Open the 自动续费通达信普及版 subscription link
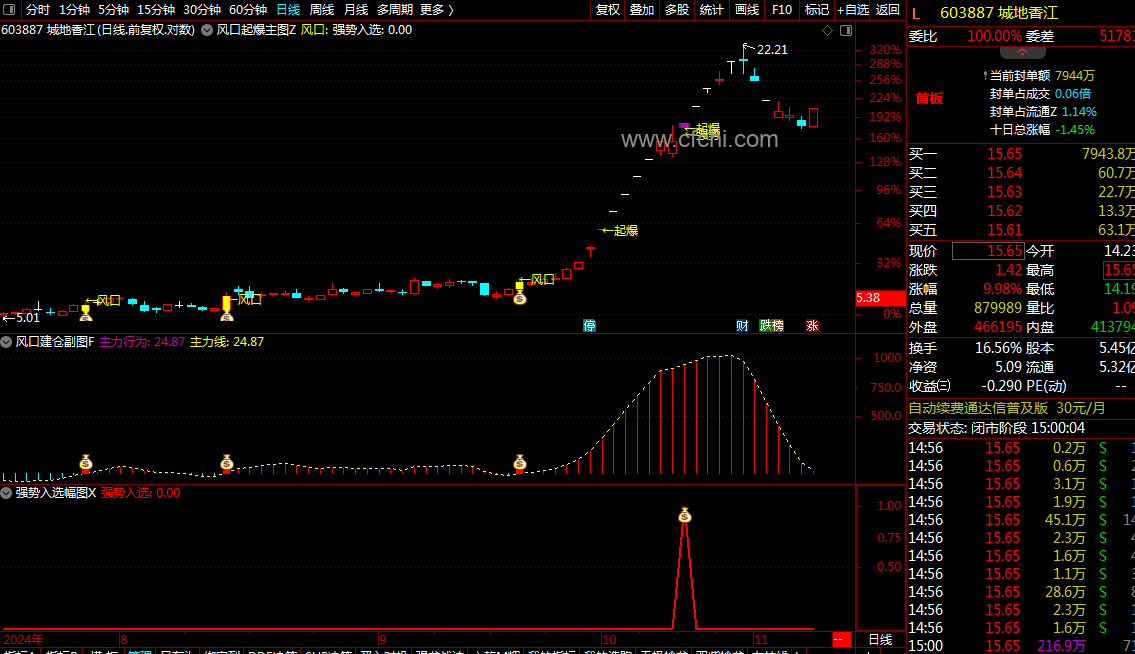The height and width of the screenshot is (654, 1135). pyautogui.click(x=1007, y=408)
